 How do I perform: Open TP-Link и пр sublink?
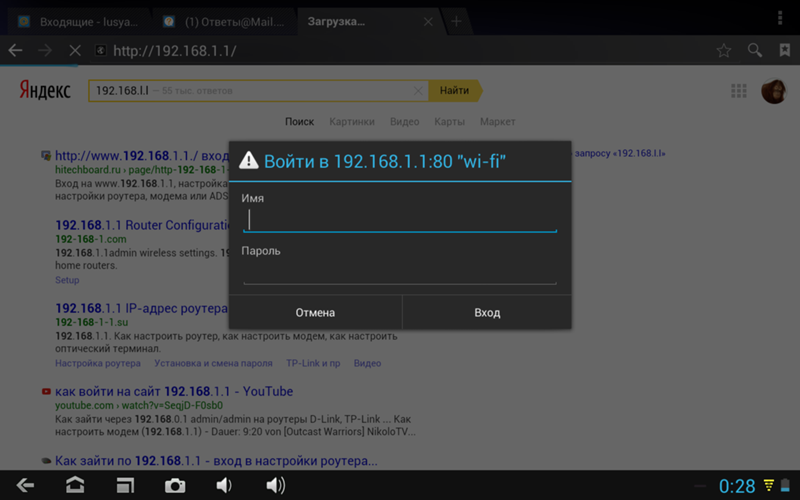313,363
